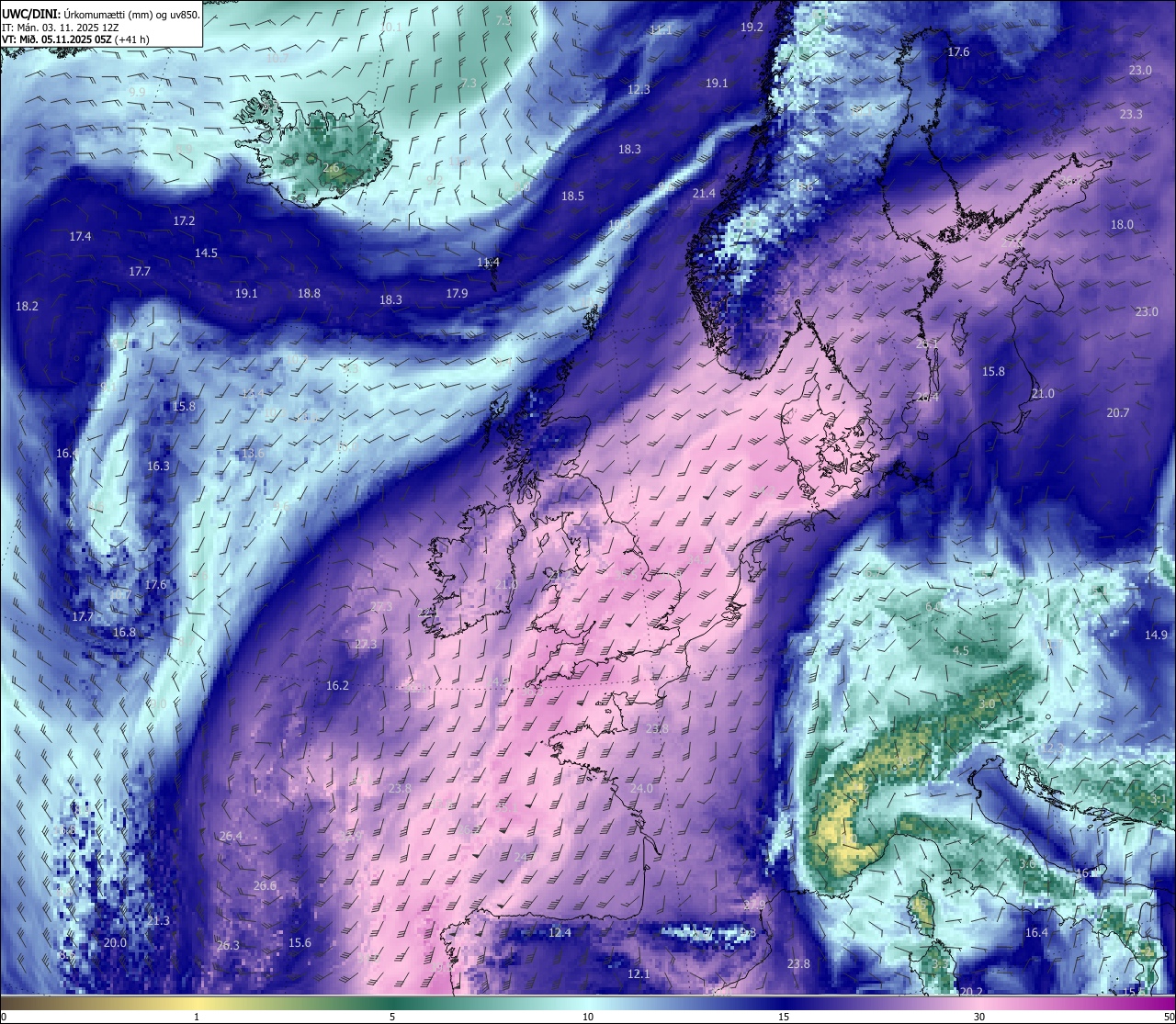Click the 18.0 value label
1176x1024 pixels.
(1122, 225)
